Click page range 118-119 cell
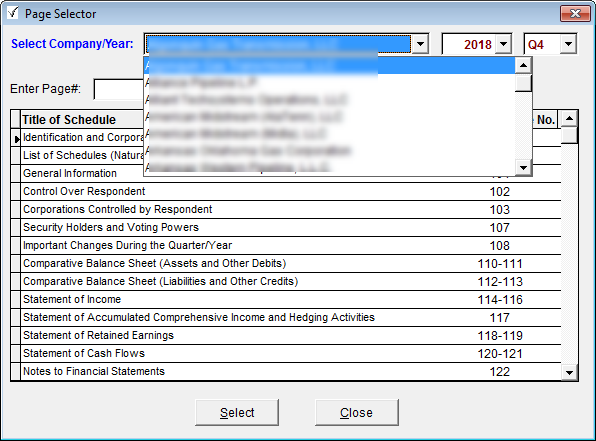This screenshot has height=441, width=596. pos(499,335)
